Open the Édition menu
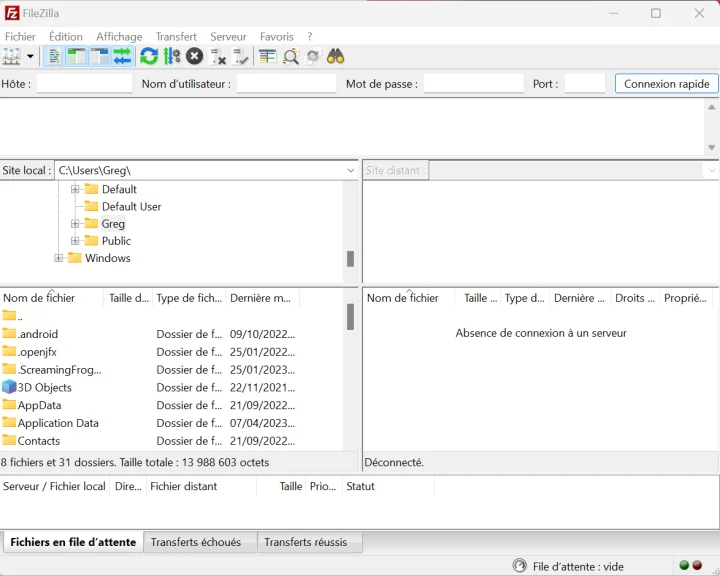 pos(66,37)
